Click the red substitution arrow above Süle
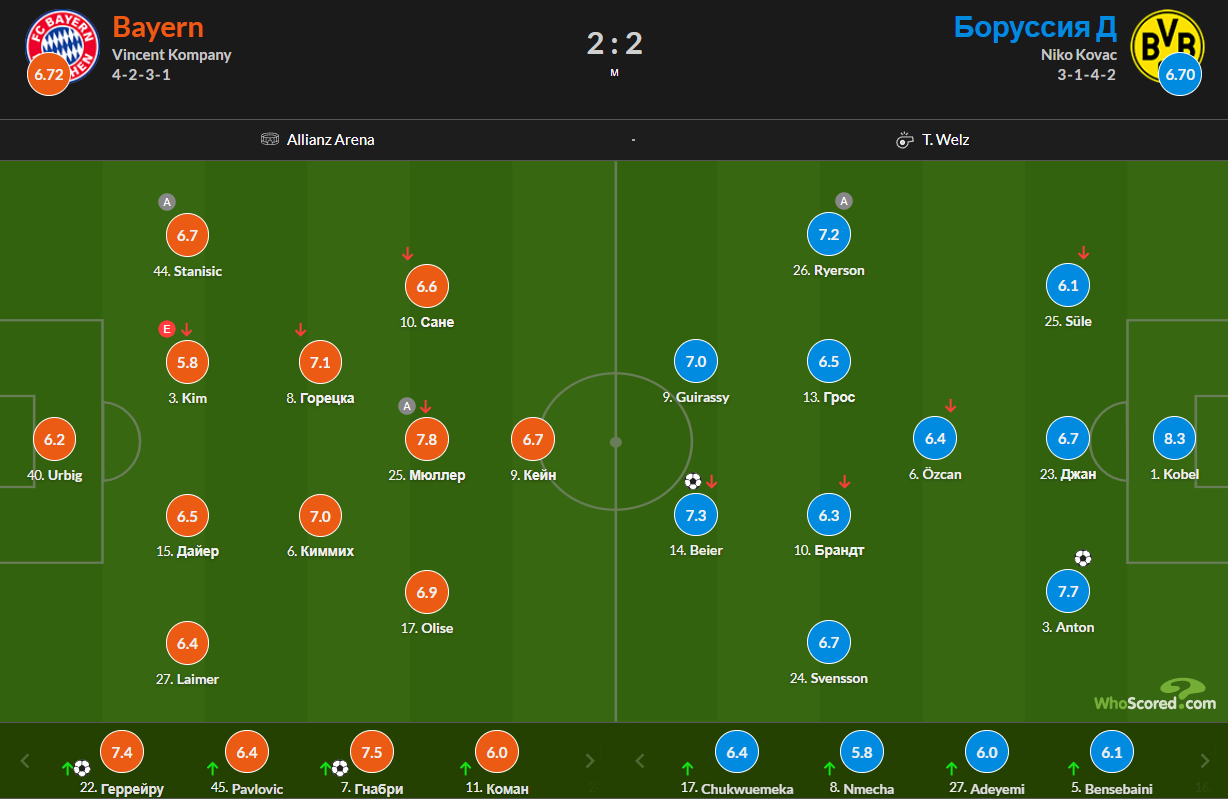Image resolution: width=1228 pixels, height=799 pixels. (1083, 253)
